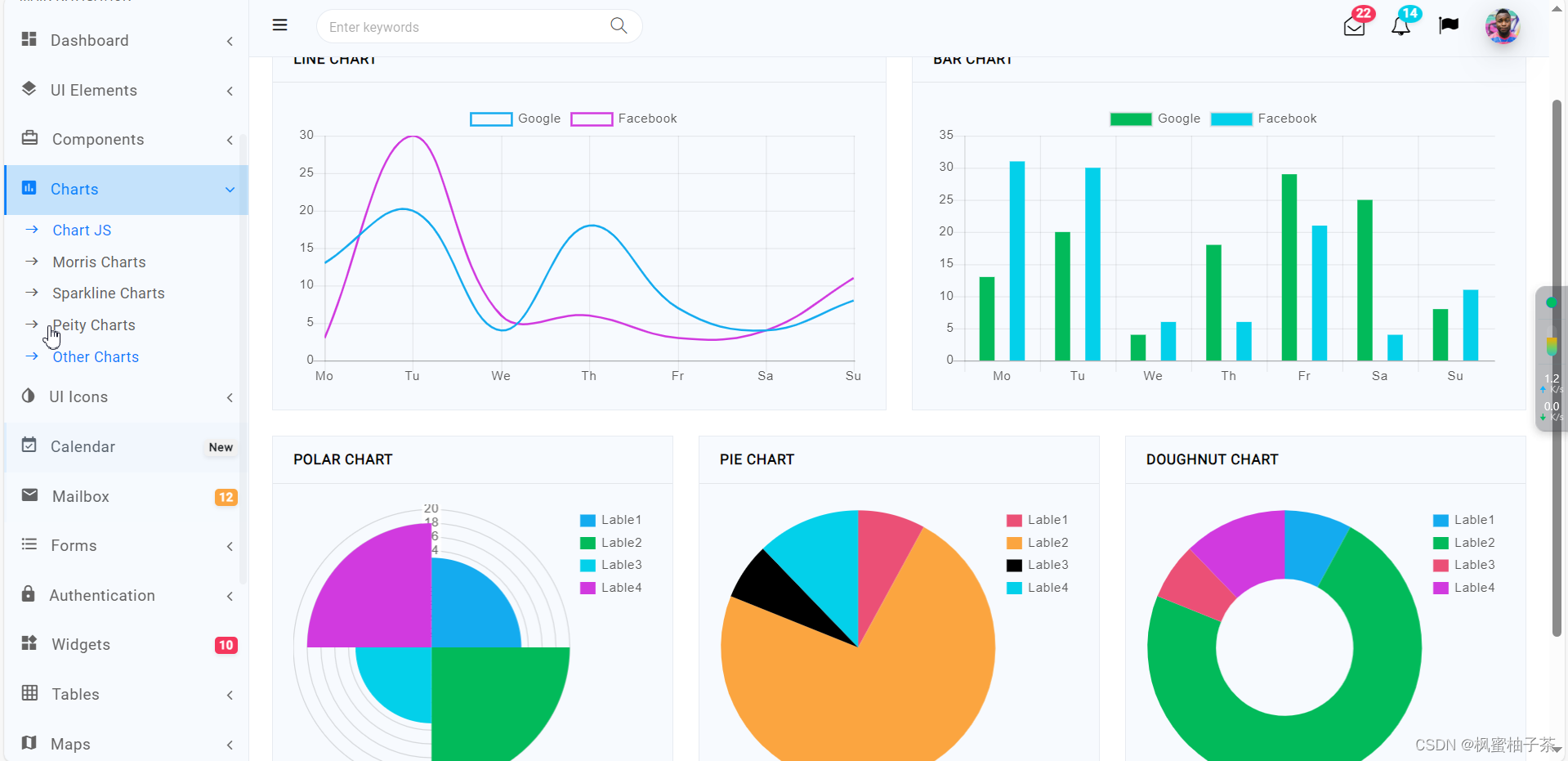Click the Widgets icon
1568x761 pixels.
coord(29,643)
